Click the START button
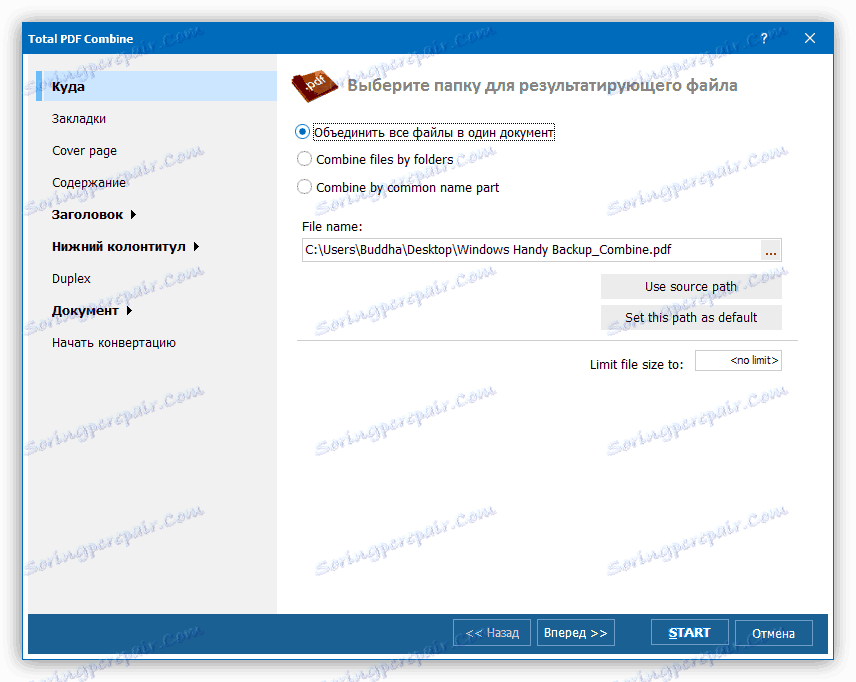 pos(689,633)
